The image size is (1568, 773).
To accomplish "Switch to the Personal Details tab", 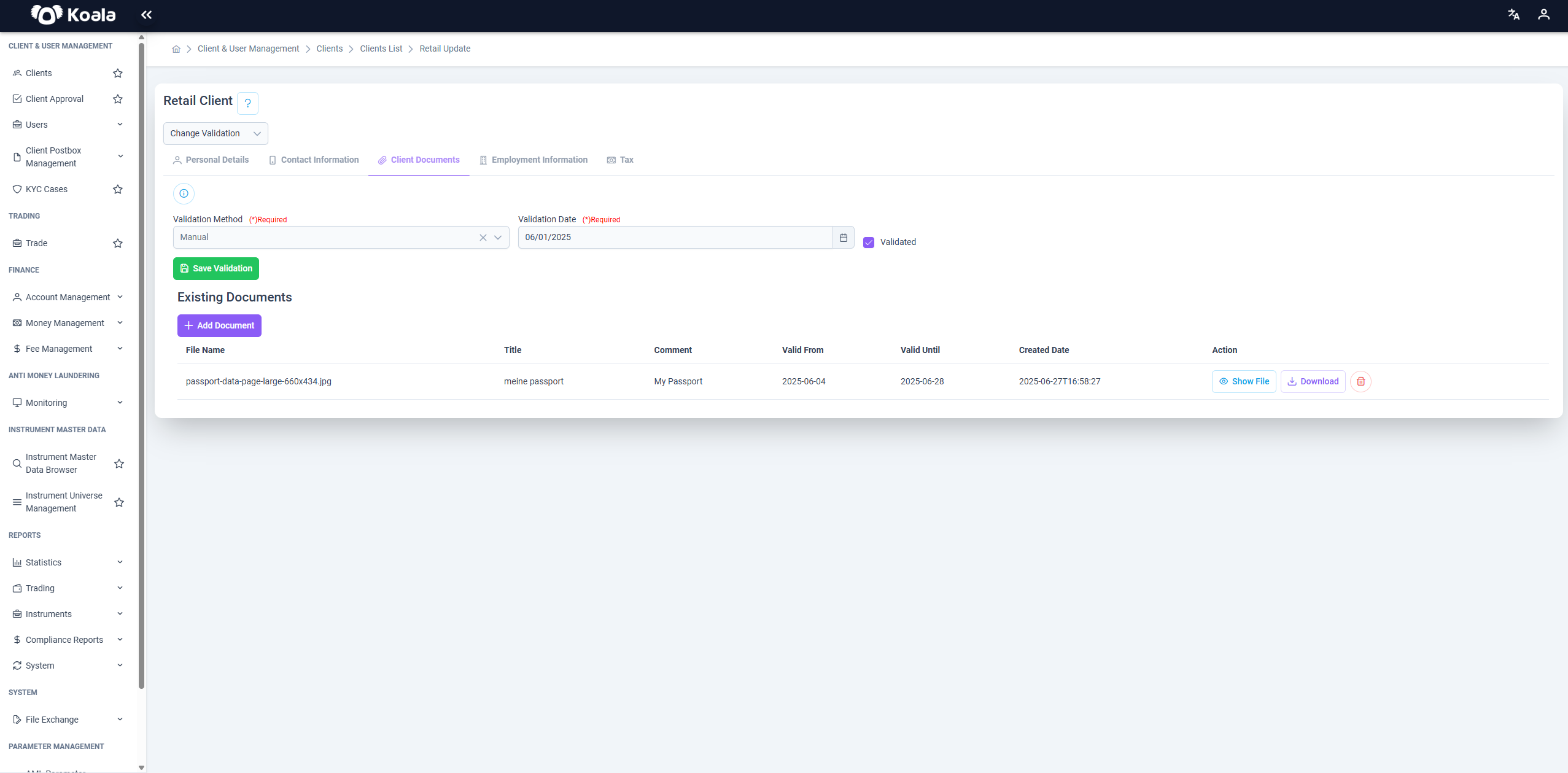I will pos(211,160).
